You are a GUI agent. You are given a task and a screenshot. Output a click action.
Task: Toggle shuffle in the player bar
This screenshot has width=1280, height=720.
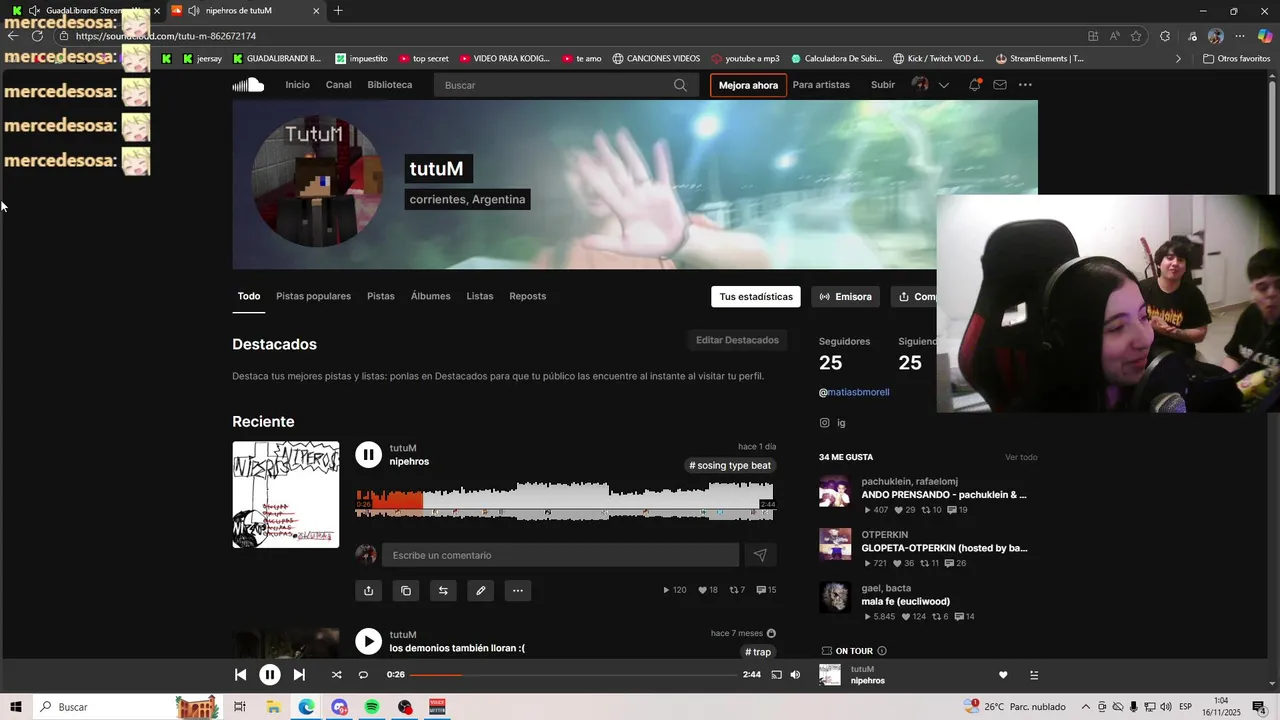(336, 675)
